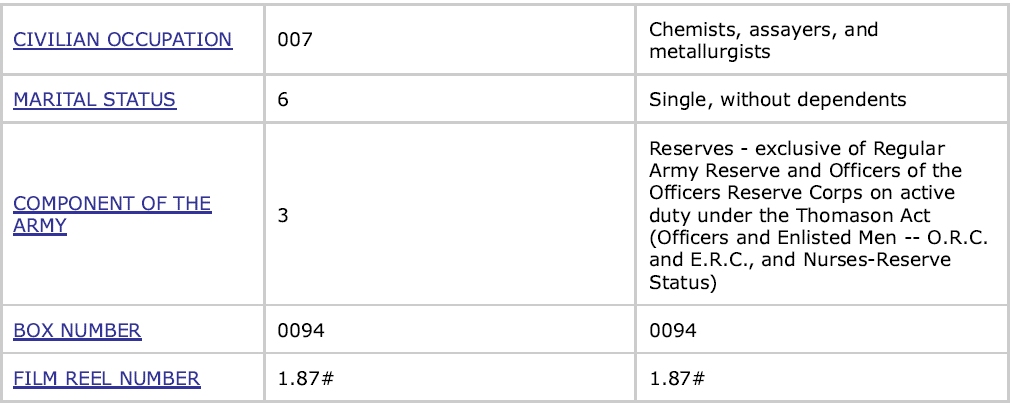1012x419 pixels.
Task: Click the '(Officers and Enlisted Men -- O.R.C.' line
Action: [x=804, y=237]
